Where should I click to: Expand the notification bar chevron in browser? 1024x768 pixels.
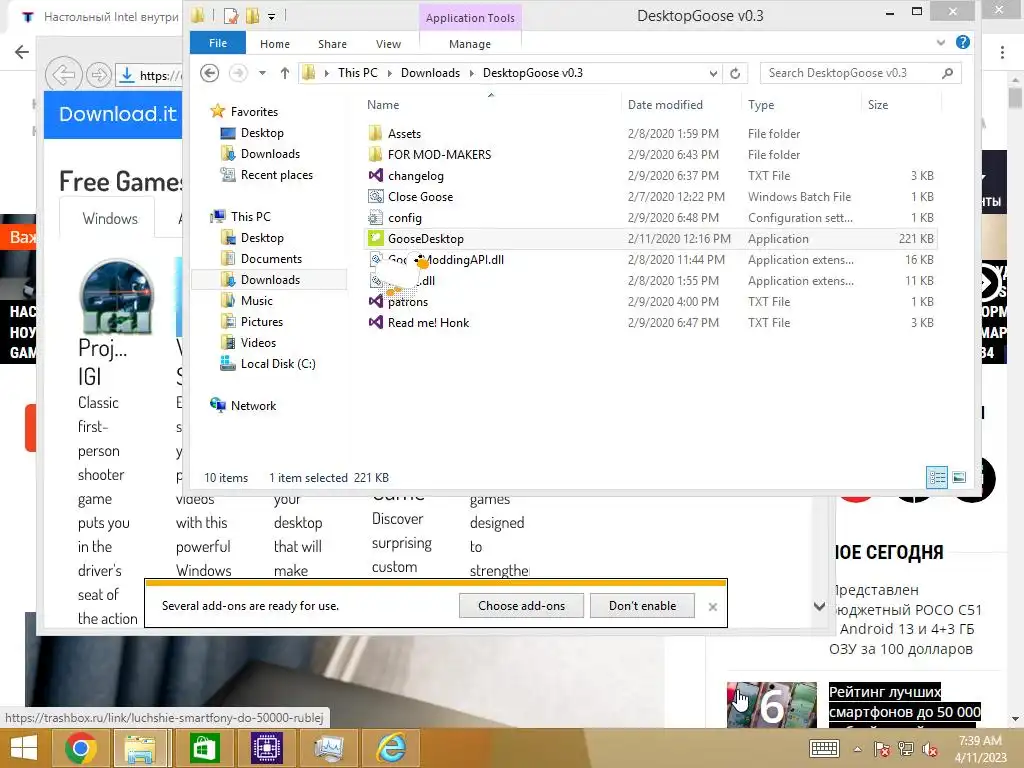[819, 606]
